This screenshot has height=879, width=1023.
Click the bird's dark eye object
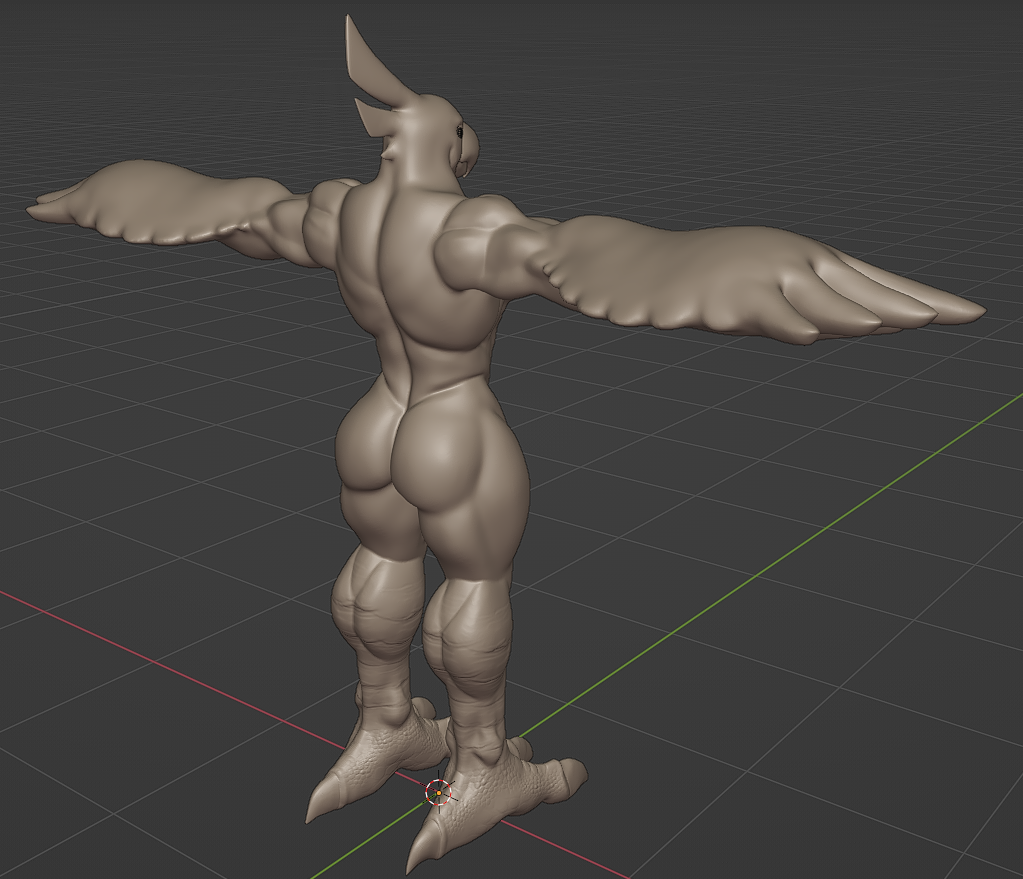459,131
